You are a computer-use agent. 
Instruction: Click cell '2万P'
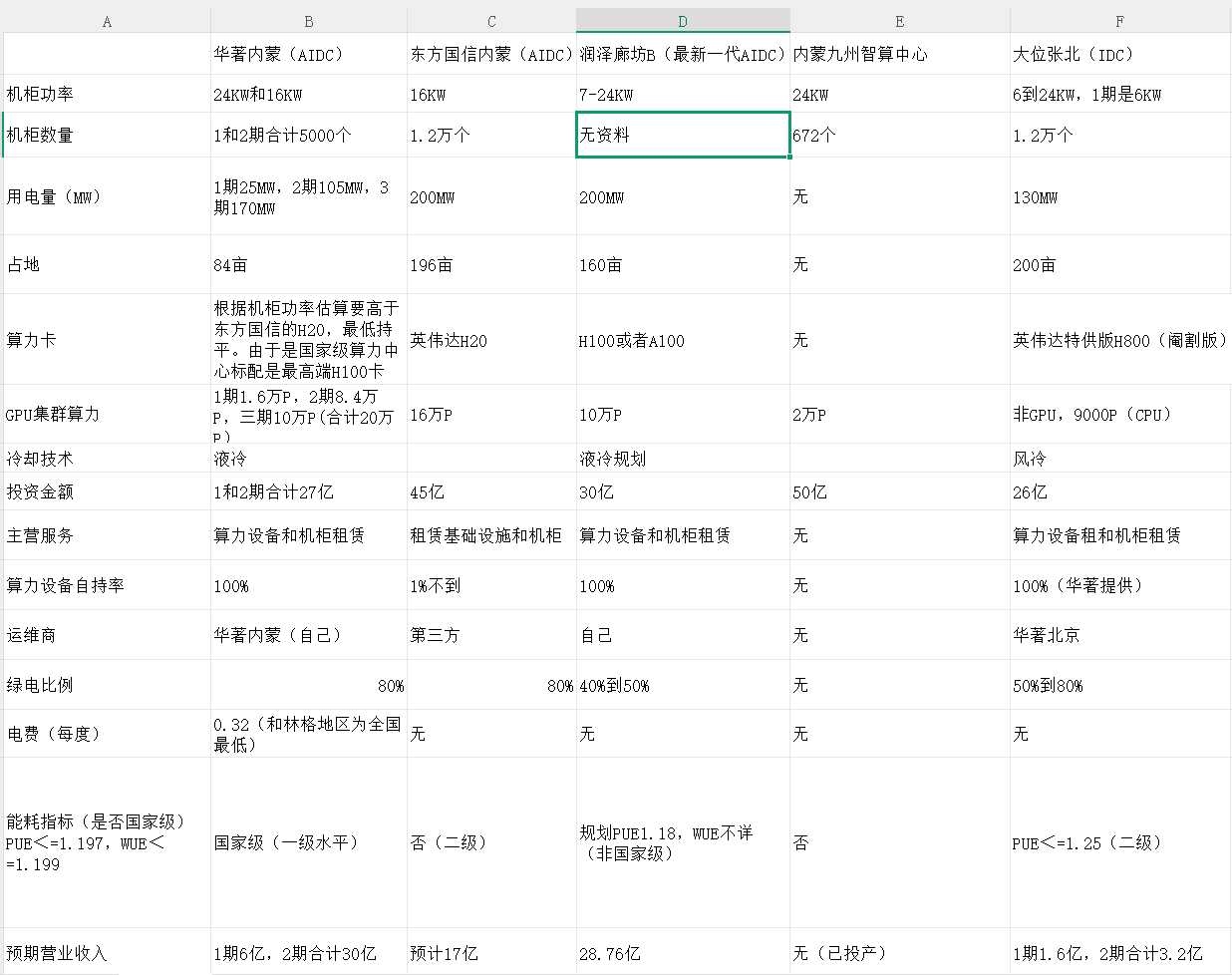(900, 414)
